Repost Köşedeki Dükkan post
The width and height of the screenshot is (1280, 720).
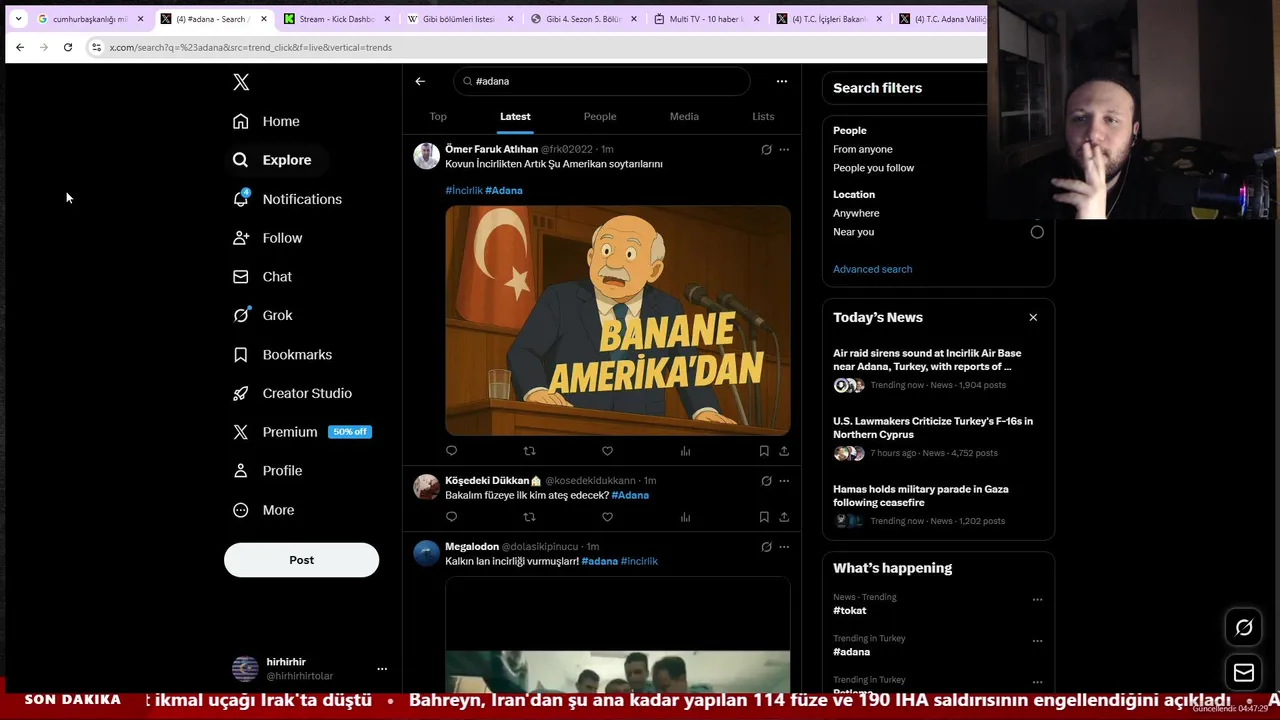coord(529,517)
